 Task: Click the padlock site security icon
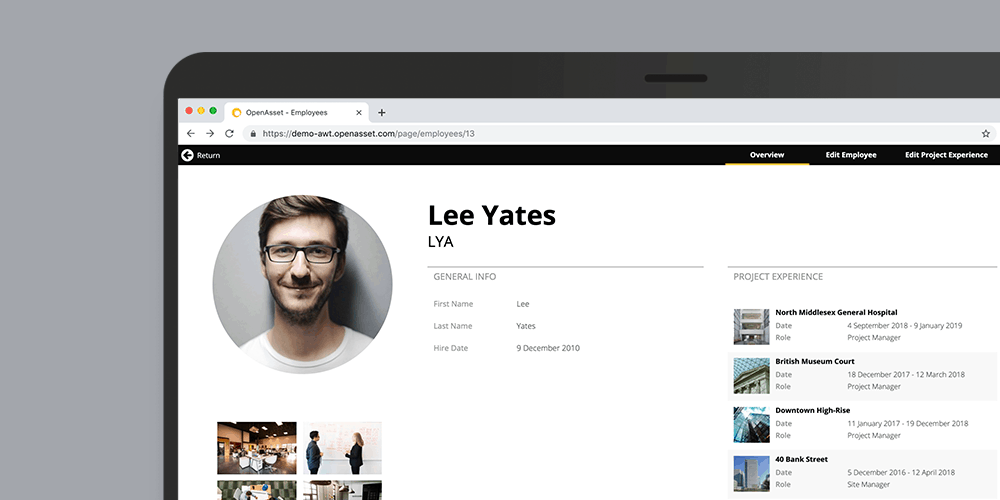pyautogui.click(x=253, y=134)
